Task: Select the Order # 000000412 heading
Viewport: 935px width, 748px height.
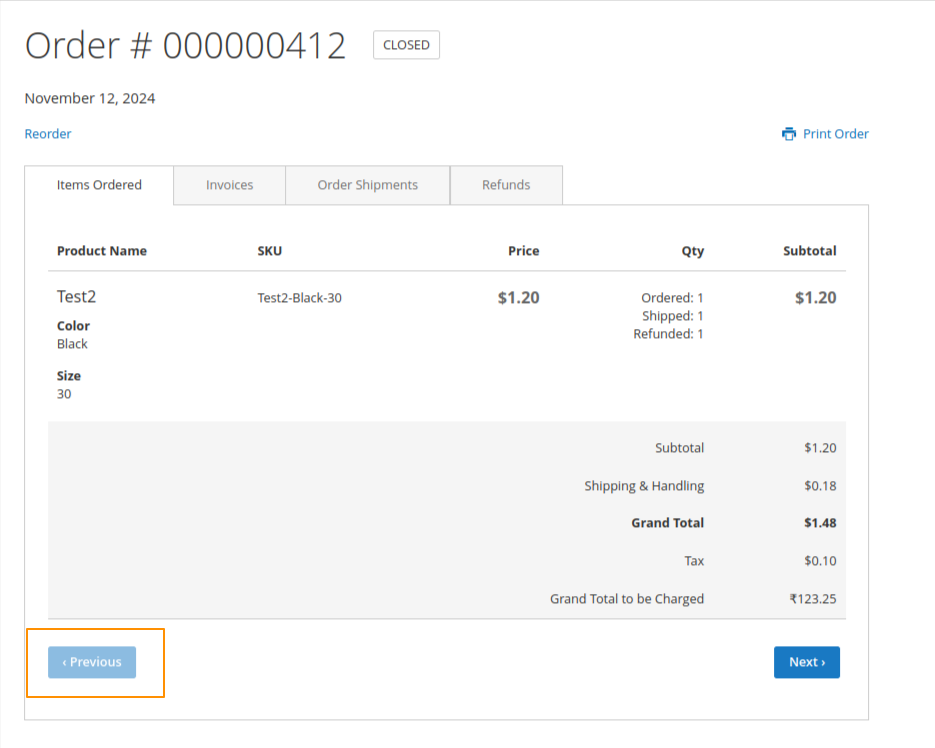Action: (x=186, y=44)
